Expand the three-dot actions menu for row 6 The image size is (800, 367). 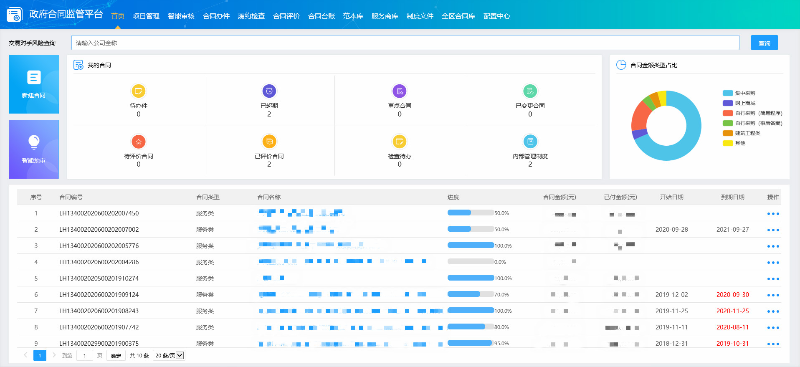(x=773, y=296)
